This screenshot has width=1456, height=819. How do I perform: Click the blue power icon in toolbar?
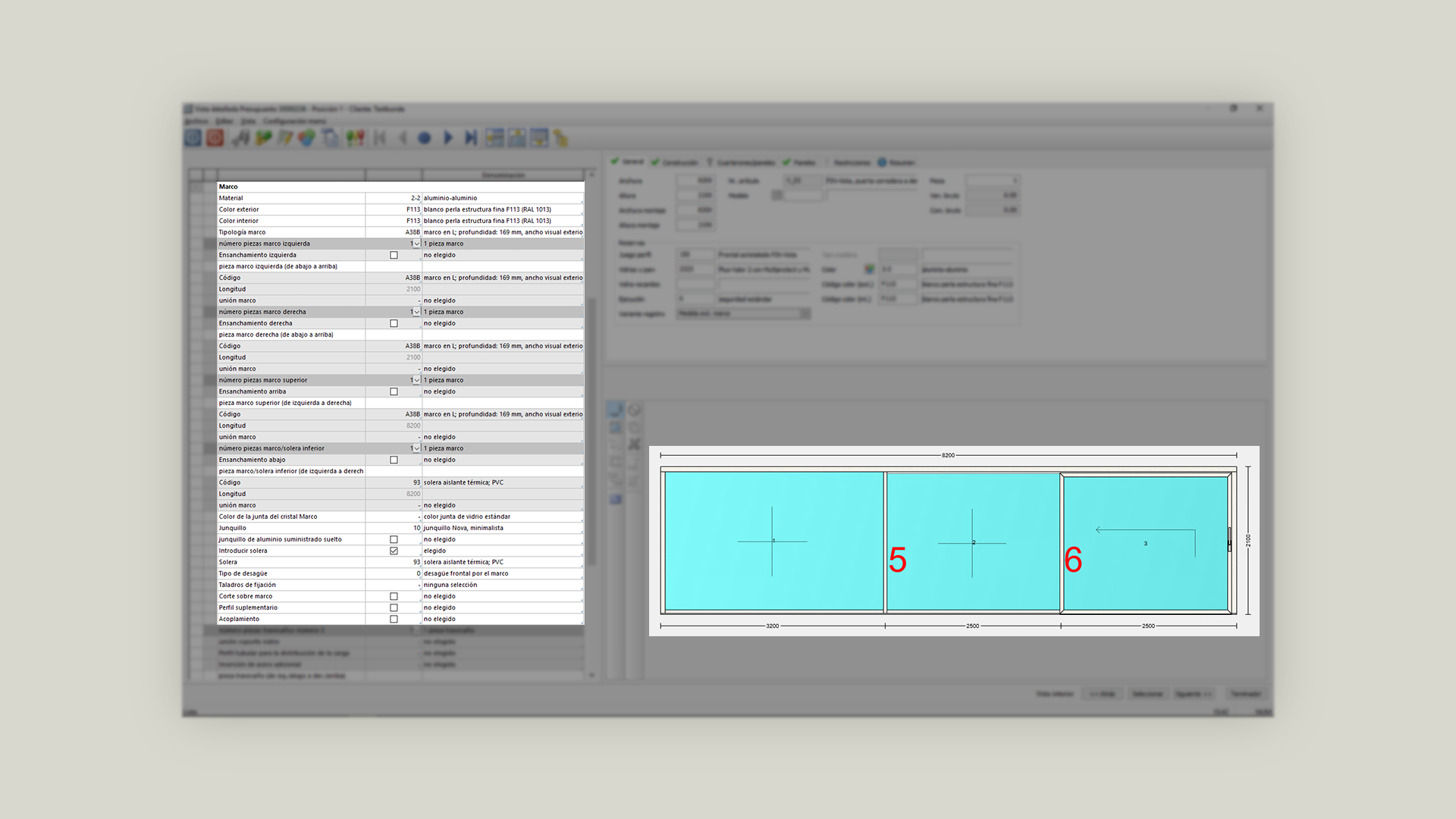(193, 138)
